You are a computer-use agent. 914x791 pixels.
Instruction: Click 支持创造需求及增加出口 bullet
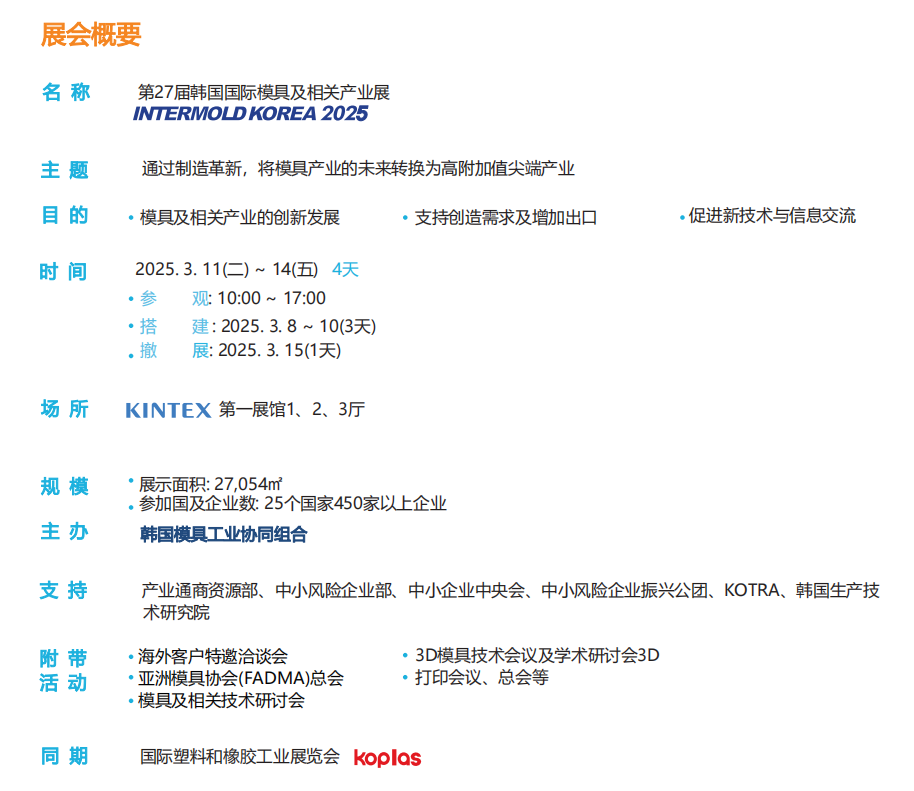506,217
